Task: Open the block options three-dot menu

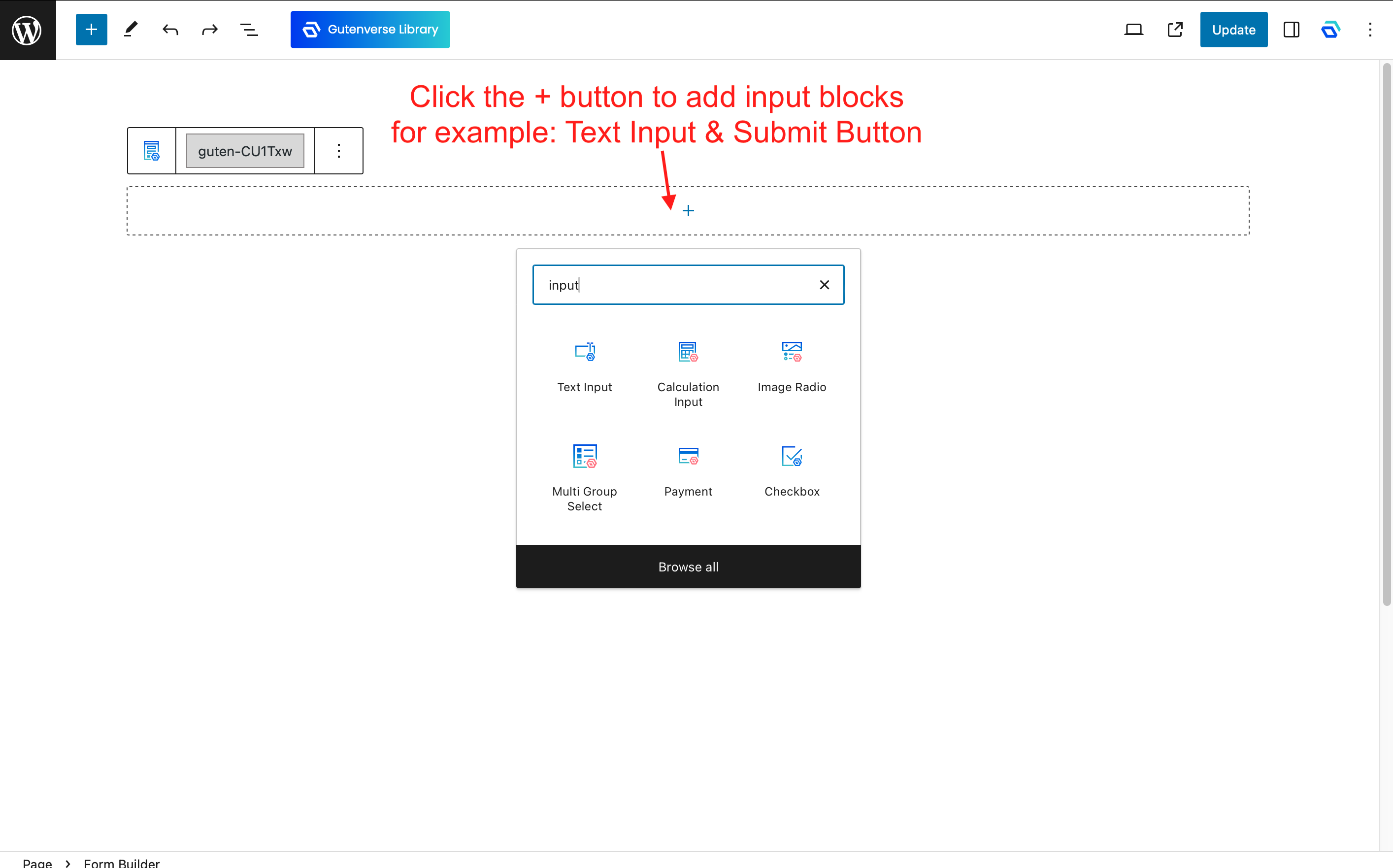Action: click(x=338, y=151)
